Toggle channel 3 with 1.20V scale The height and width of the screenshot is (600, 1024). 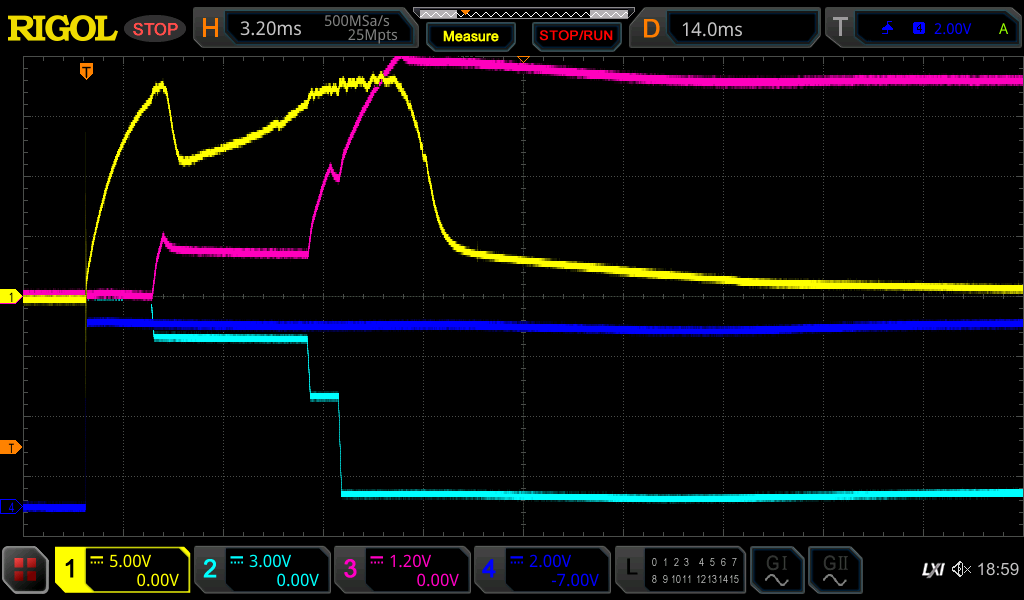[x=401, y=570]
